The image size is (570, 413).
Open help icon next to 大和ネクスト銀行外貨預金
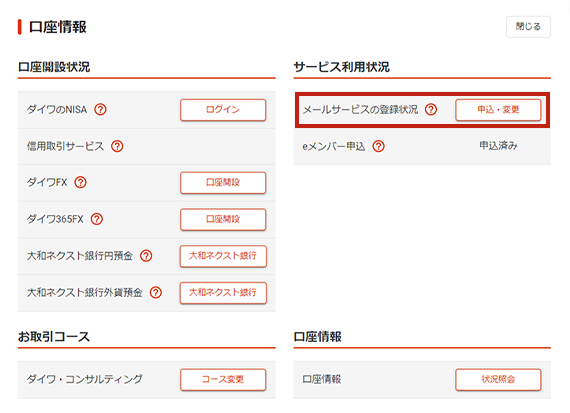(156, 292)
